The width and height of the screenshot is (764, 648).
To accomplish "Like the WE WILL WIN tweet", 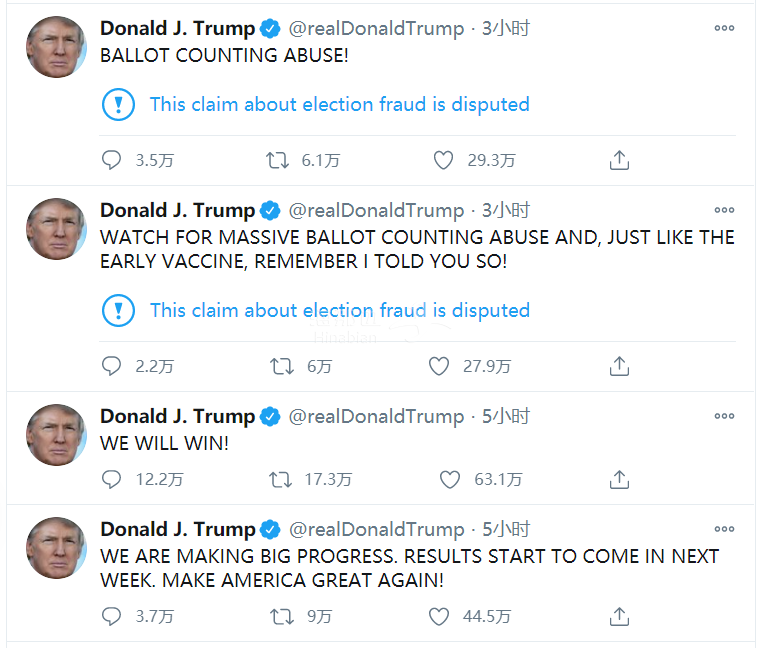I will (x=450, y=480).
